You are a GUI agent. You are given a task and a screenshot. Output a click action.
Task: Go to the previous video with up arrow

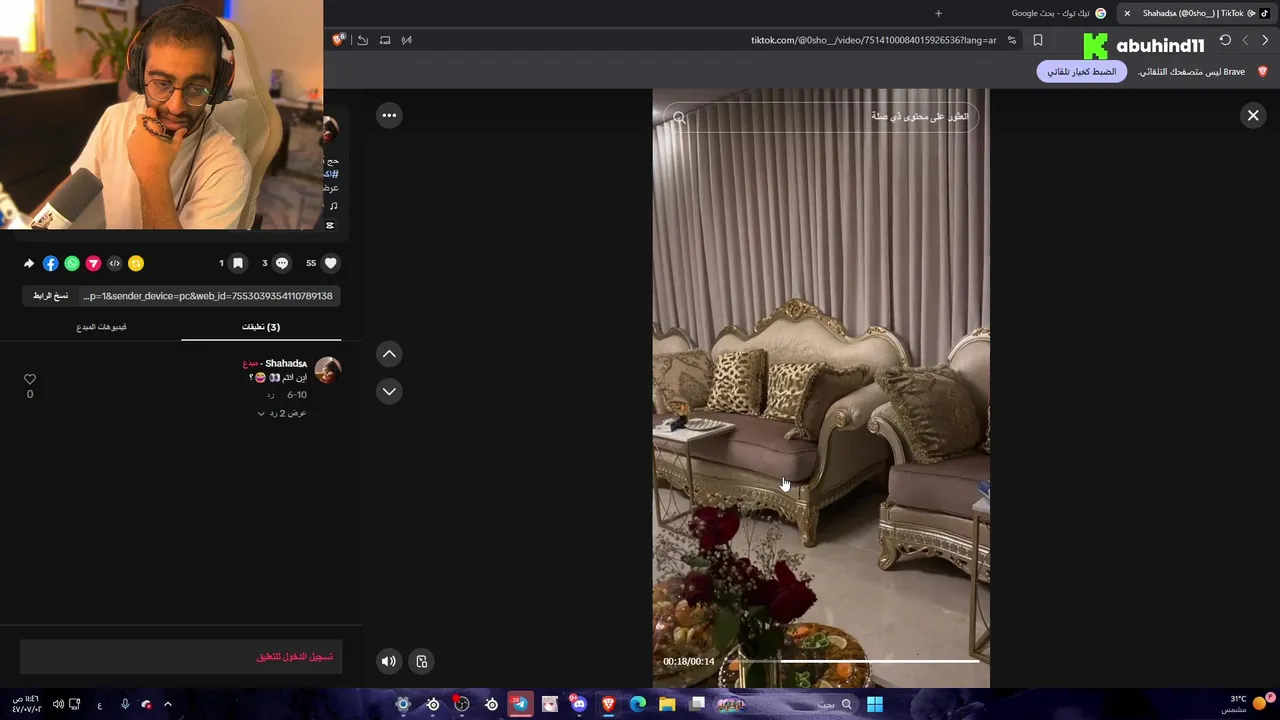click(389, 354)
